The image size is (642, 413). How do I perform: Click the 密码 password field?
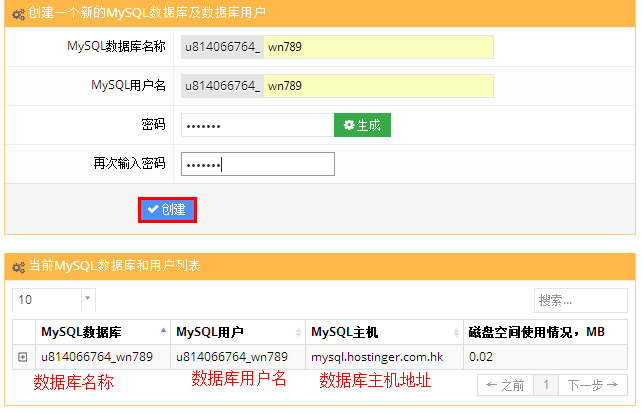pos(257,125)
